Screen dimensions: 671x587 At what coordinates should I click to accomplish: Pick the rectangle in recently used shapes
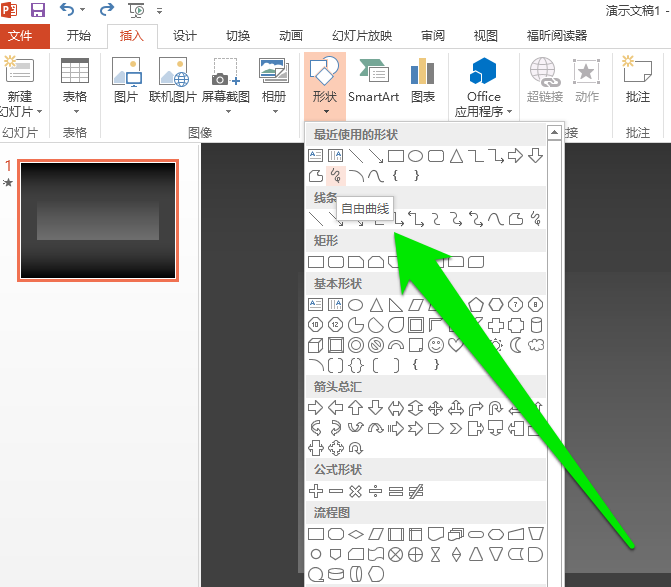coord(396,156)
